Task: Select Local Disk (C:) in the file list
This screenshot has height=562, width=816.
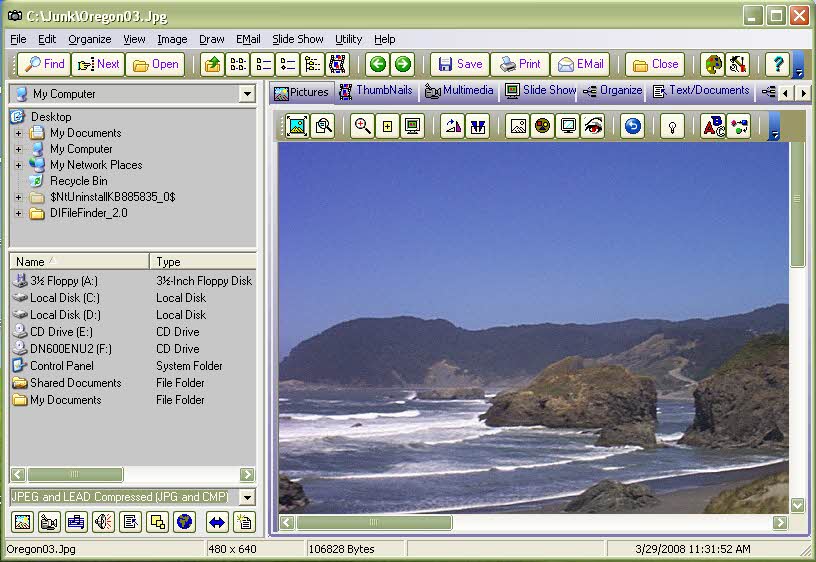Action: pos(65,298)
